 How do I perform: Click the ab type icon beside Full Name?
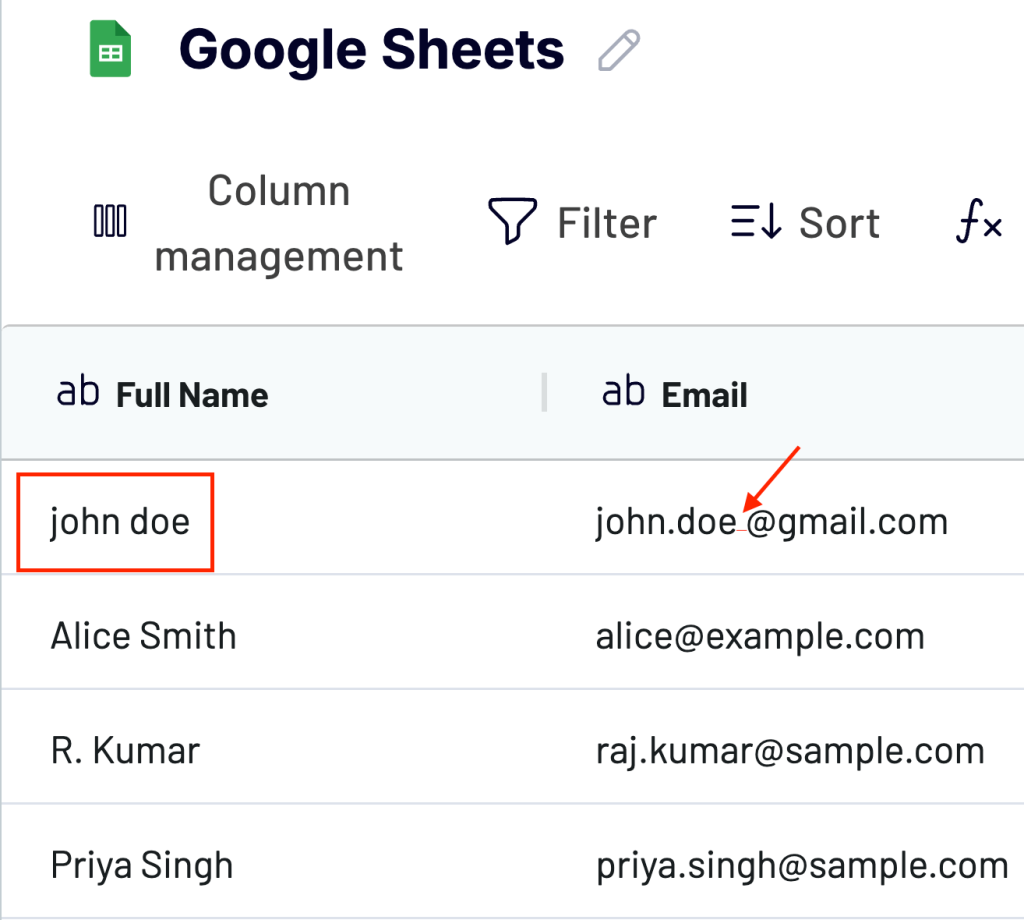(78, 392)
